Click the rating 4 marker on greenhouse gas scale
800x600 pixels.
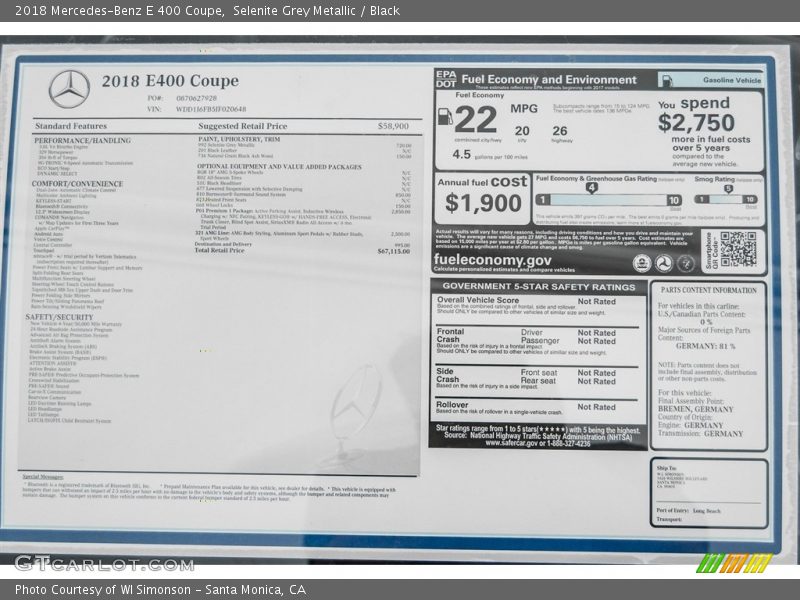(x=591, y=188)
